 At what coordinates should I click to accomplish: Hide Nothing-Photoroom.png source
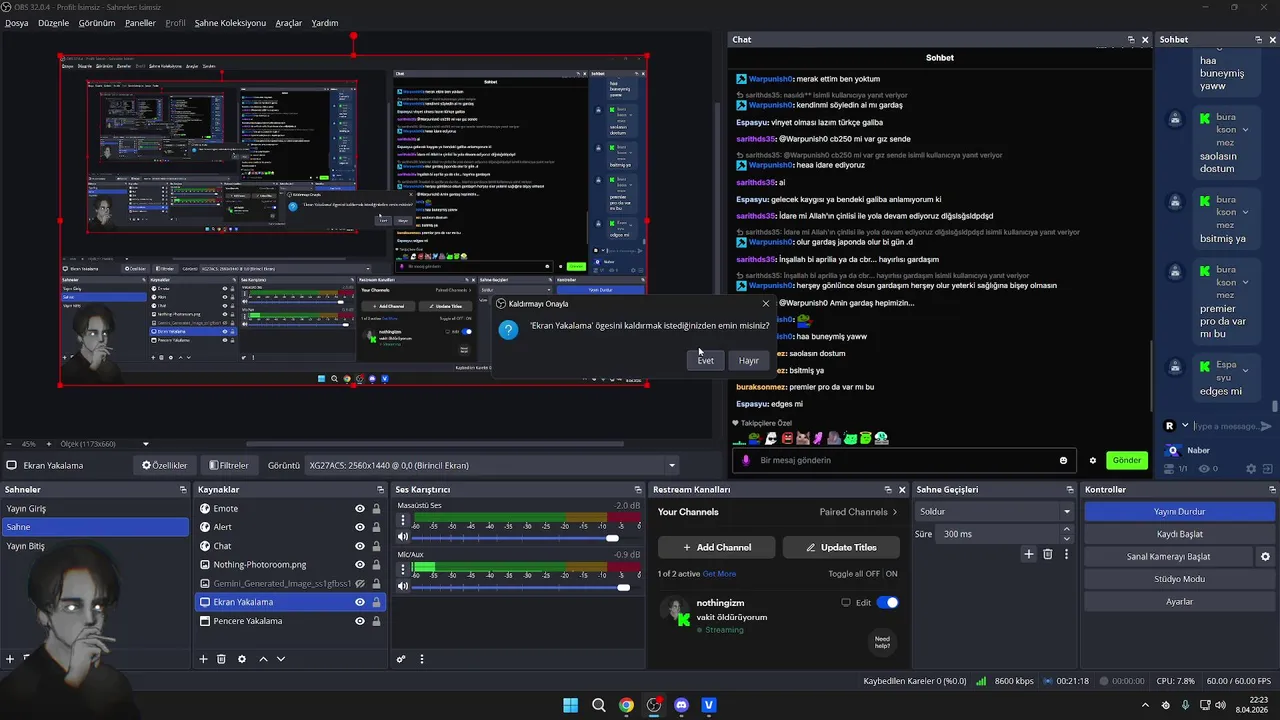tap(360, 565)
